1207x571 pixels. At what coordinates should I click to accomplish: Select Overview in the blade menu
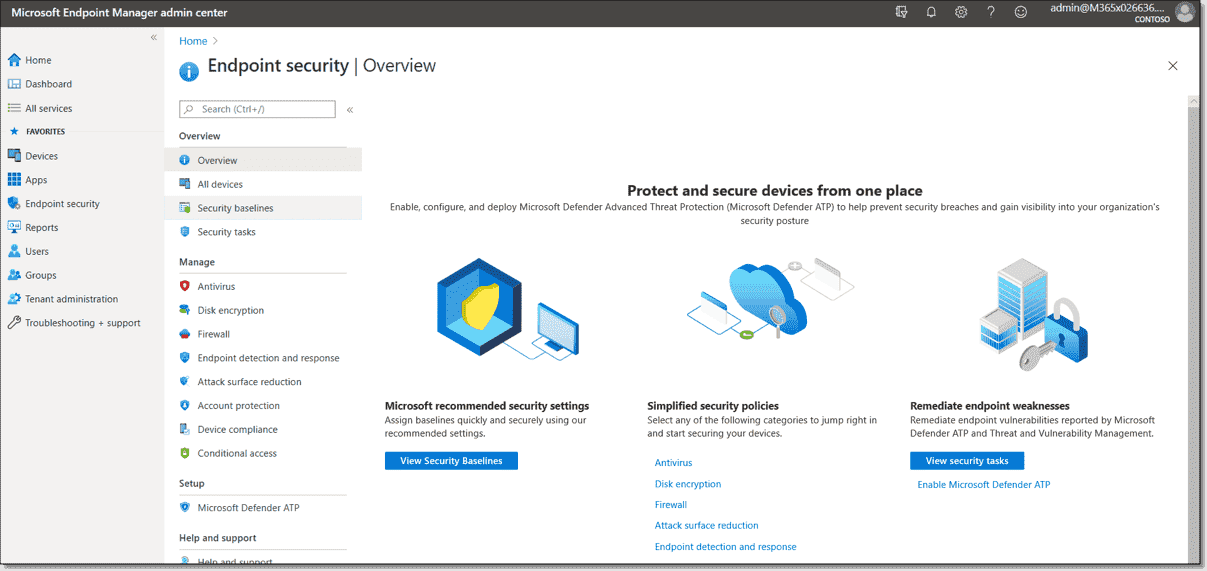click(x=263, y=160)
